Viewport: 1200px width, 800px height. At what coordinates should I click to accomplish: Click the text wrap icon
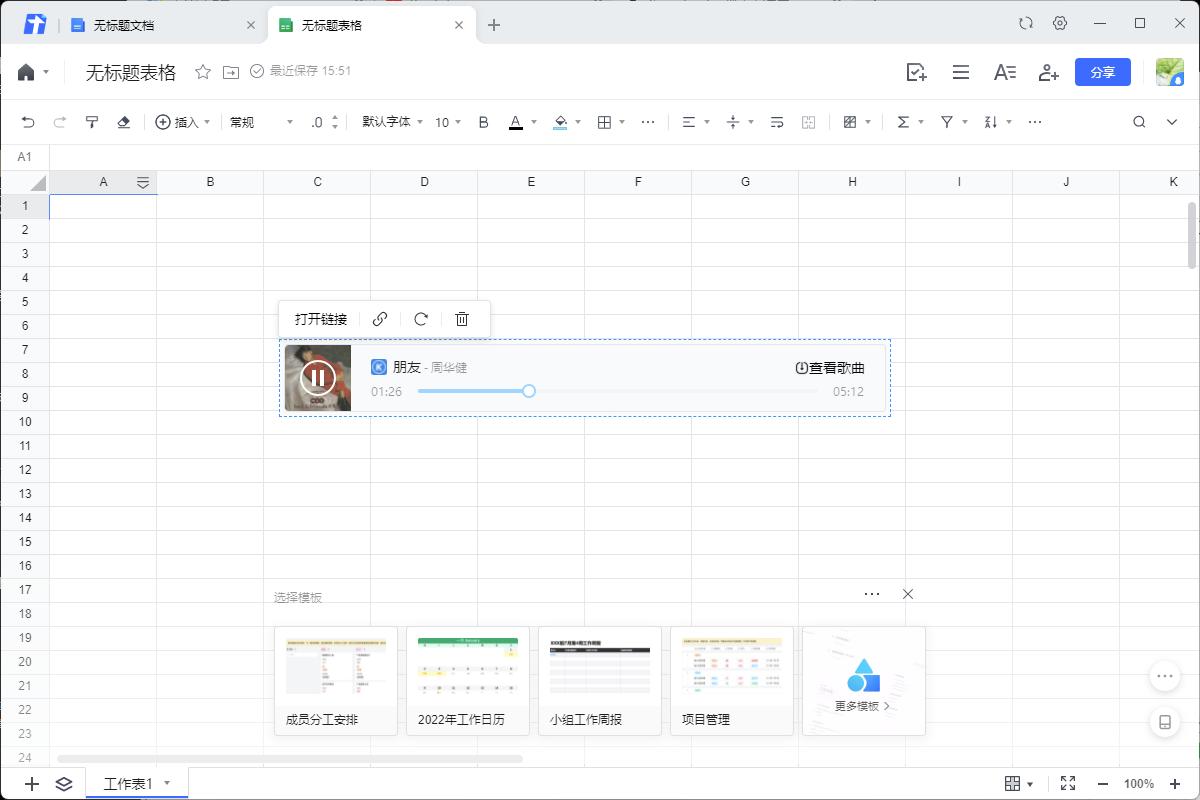coord(777,121)
